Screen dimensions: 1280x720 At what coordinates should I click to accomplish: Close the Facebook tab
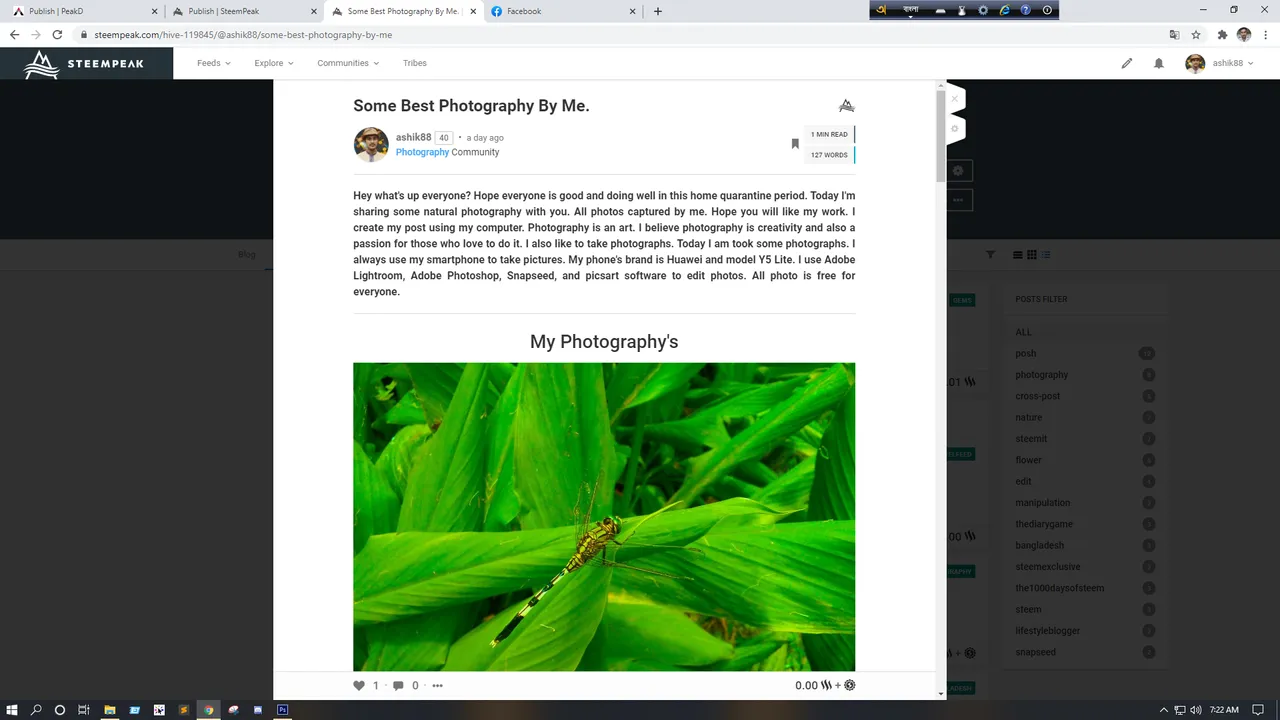point(632,11)
